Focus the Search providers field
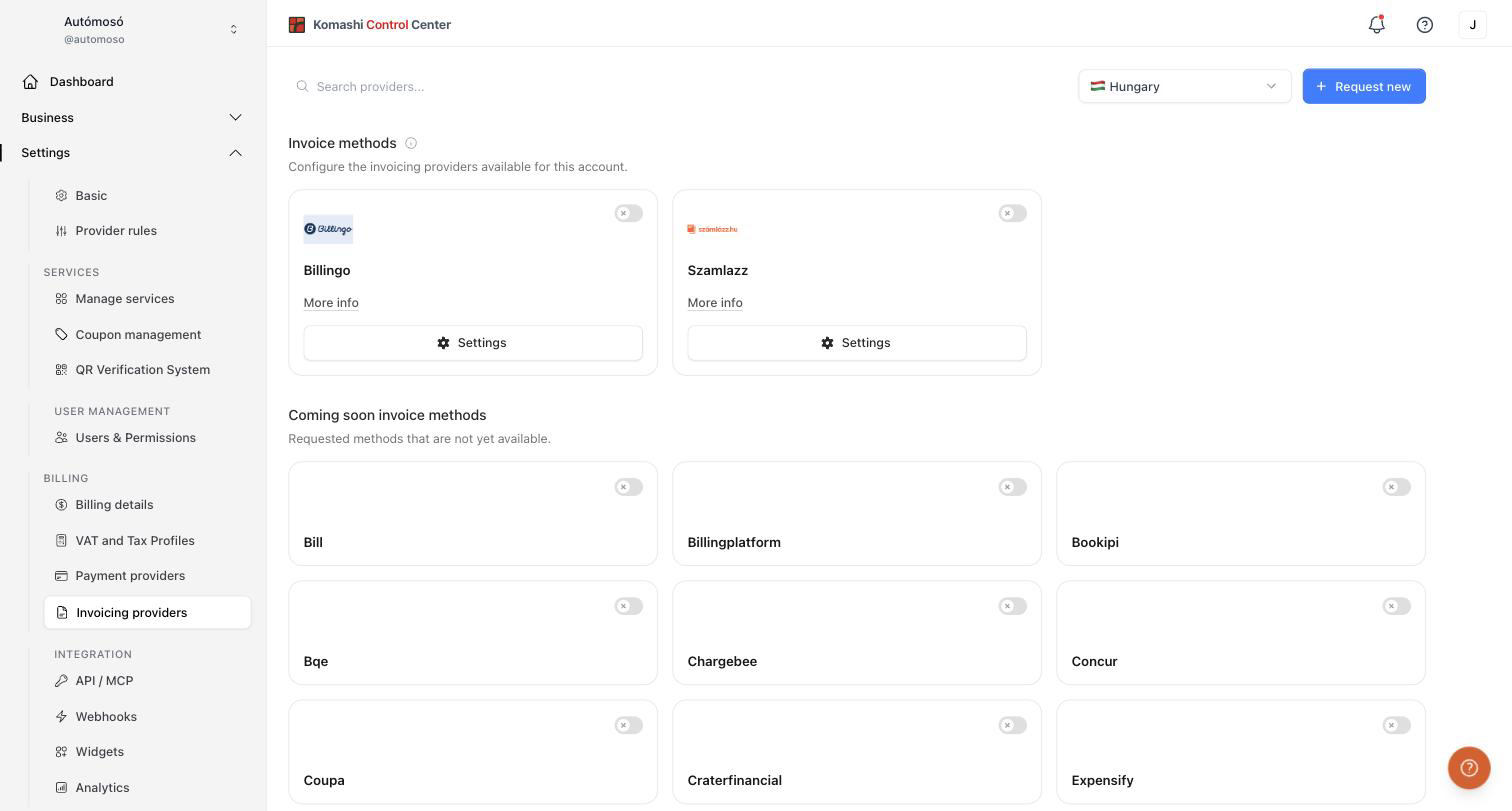 pos(675,86)
